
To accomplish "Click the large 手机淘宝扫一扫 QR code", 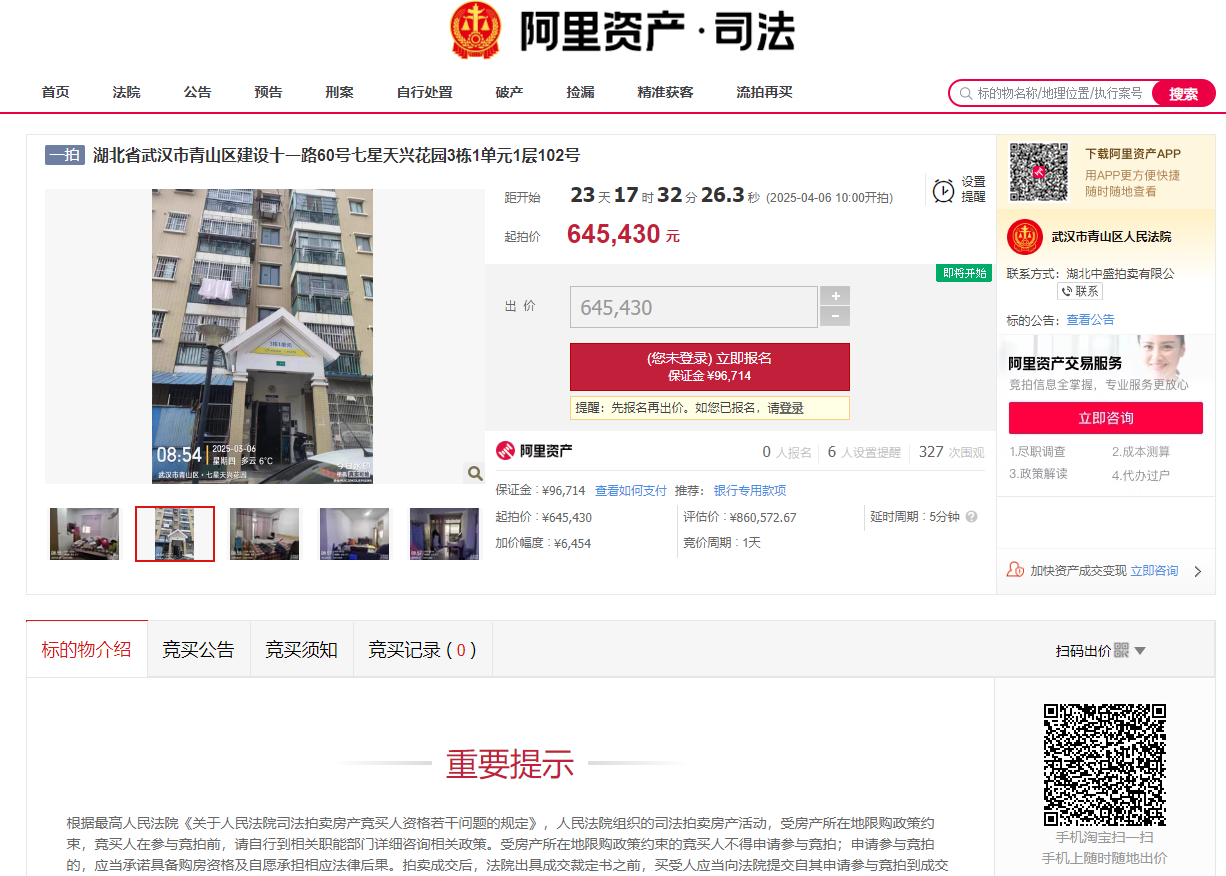I will coord(1105,765).
